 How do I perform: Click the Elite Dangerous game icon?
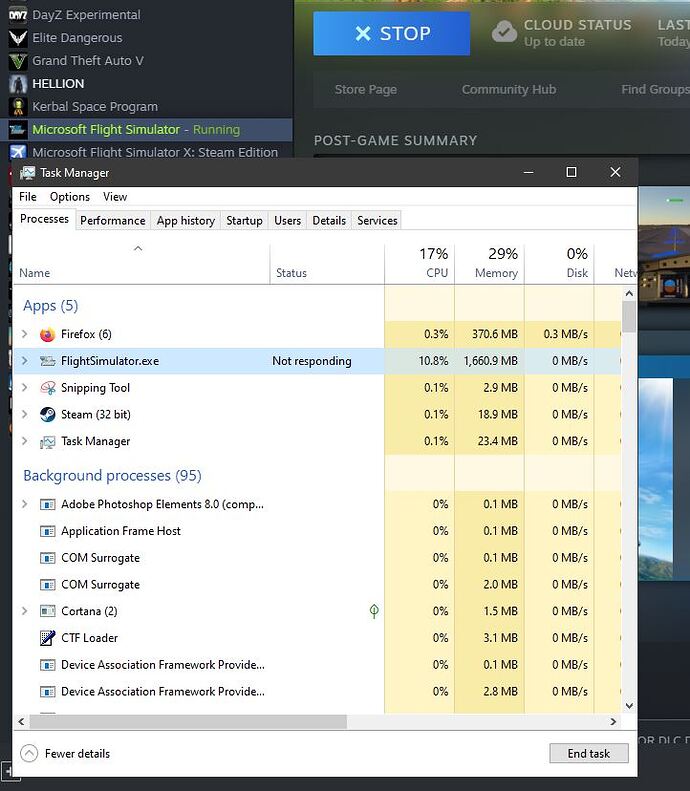(x=17, y=38)
